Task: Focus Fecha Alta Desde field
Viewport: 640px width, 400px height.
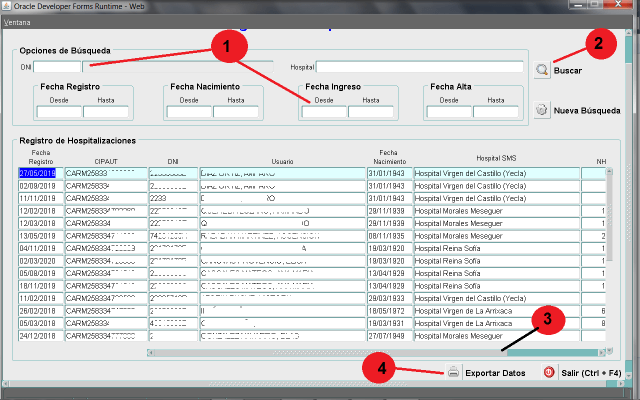Action: (x=449, y=112)
